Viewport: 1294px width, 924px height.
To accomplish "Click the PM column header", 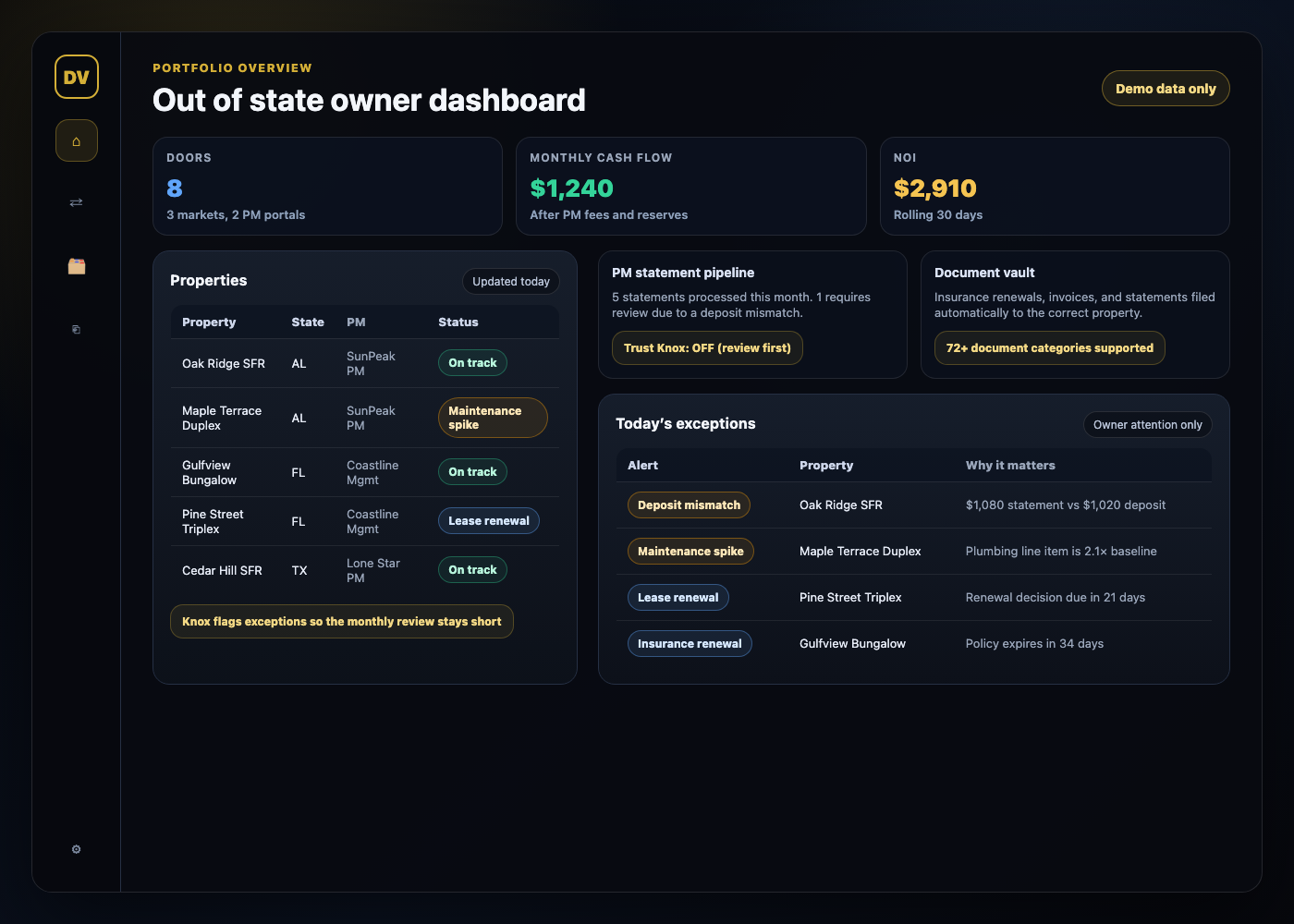I will [356, 322].
